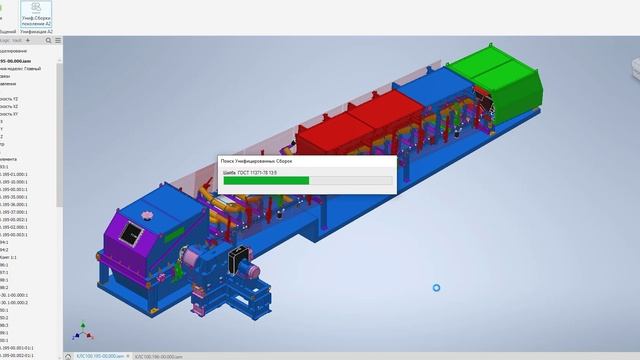640x360 pixels.
Task: Select the model state Главный row
Action: (x=20, y=69)
